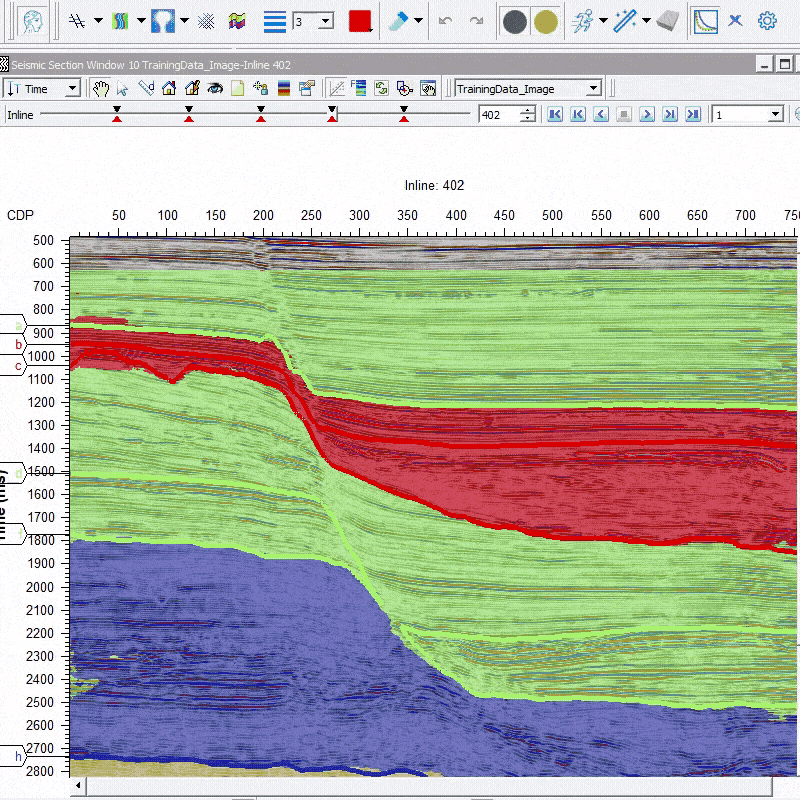Open the color bar icon
The width and height of the screenshot is (800, 800).
284,89
